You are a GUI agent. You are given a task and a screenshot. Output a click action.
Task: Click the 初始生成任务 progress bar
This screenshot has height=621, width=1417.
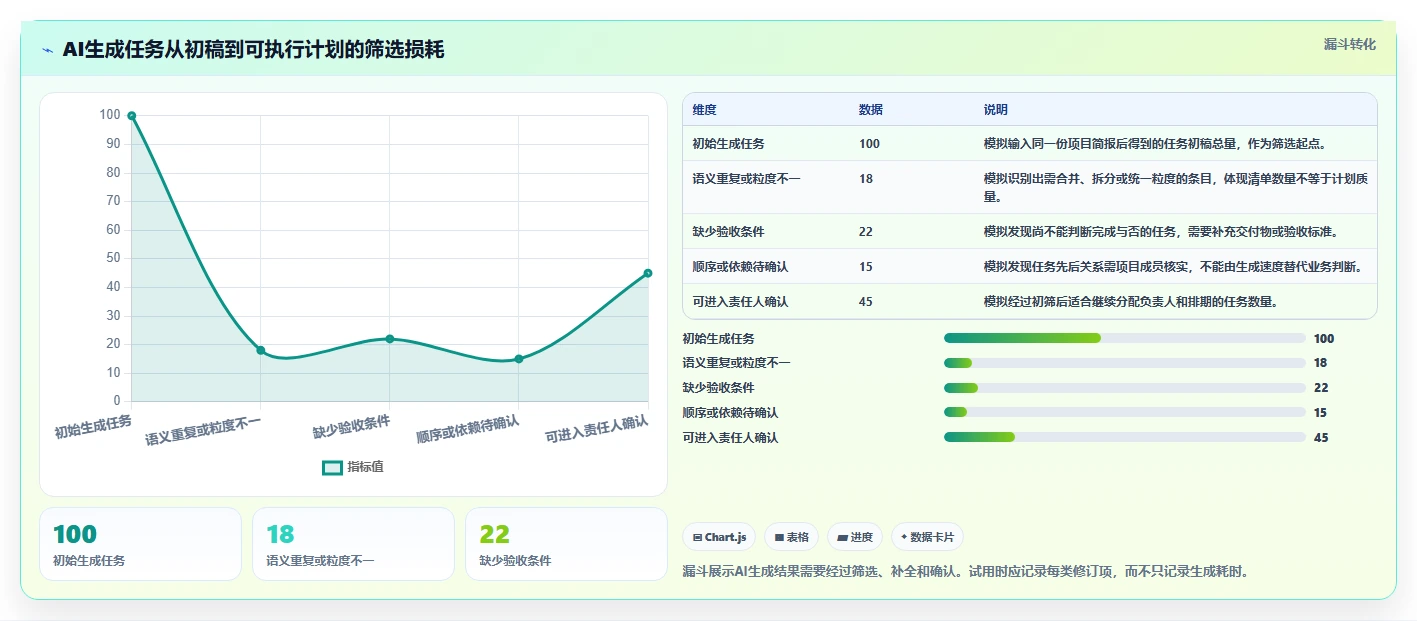click(1125, 338)
